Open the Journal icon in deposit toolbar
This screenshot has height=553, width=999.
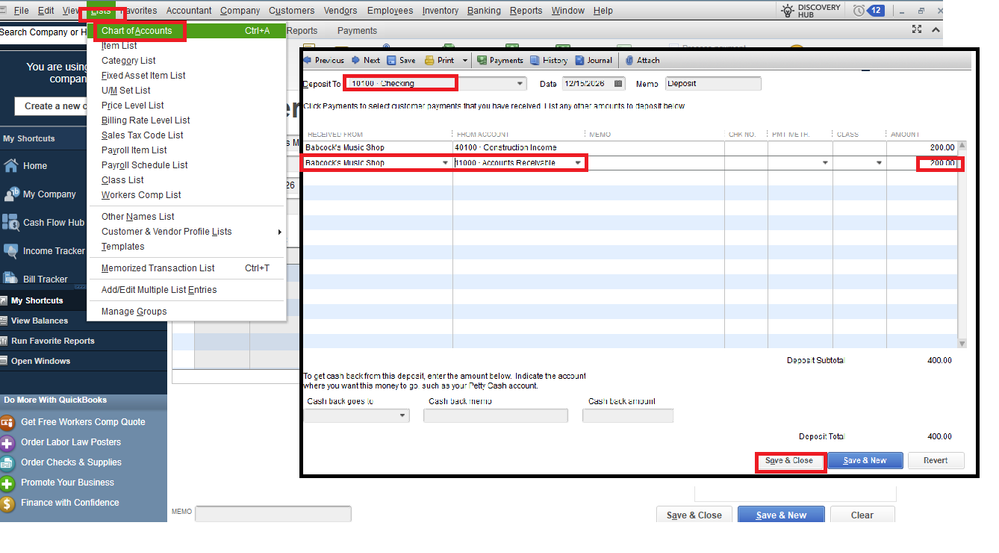click(579, 60)
